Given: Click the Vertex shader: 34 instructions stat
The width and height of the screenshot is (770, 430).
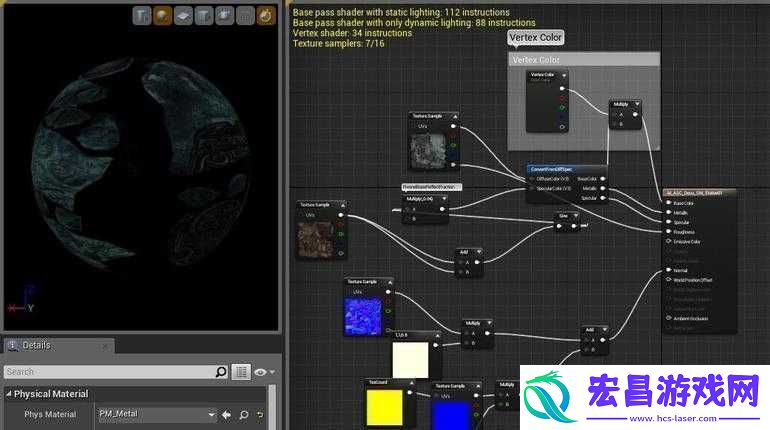Looking at the screenshot, I should click(x=352, y=33).
